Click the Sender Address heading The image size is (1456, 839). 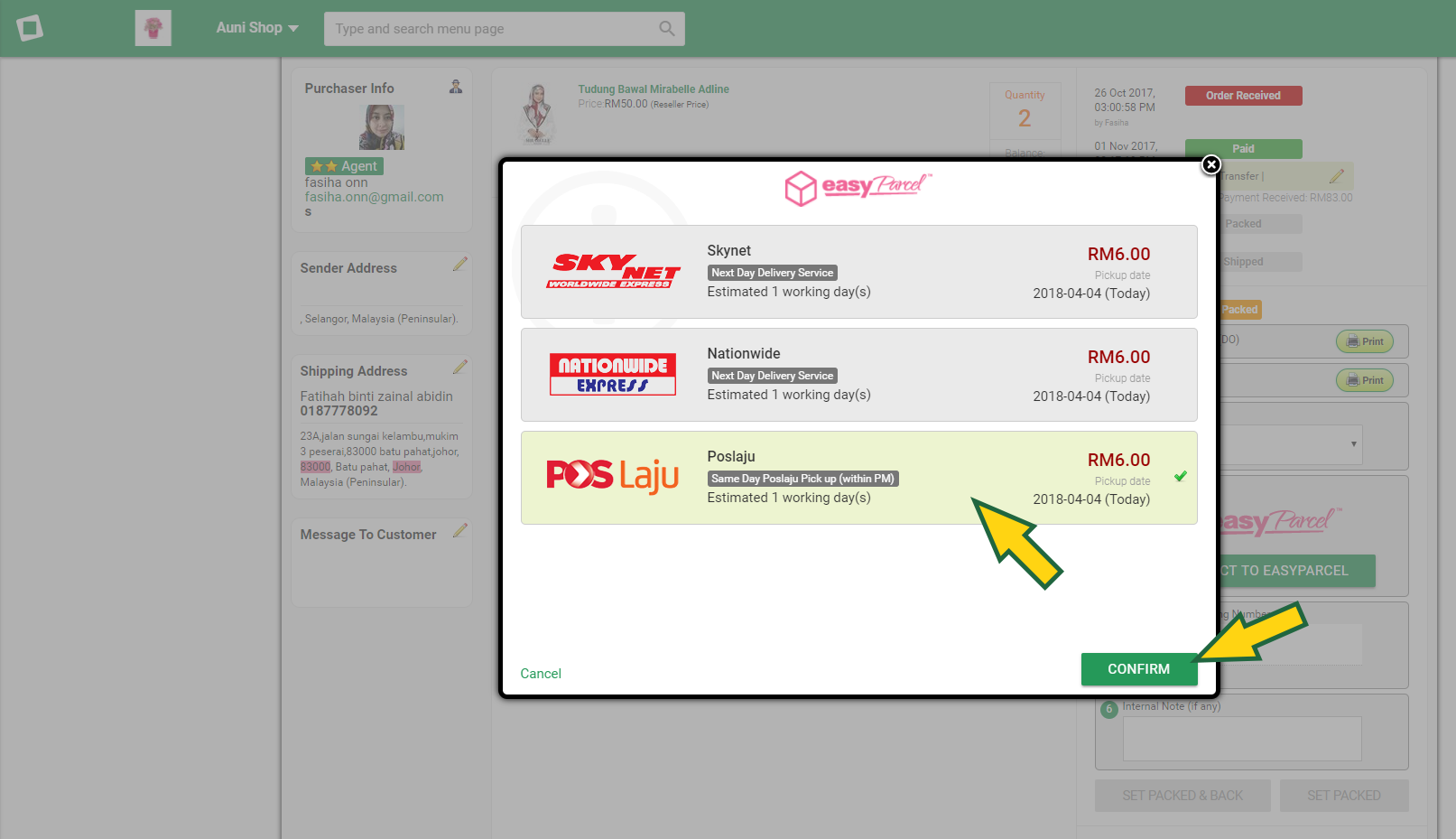click(348, 268)
